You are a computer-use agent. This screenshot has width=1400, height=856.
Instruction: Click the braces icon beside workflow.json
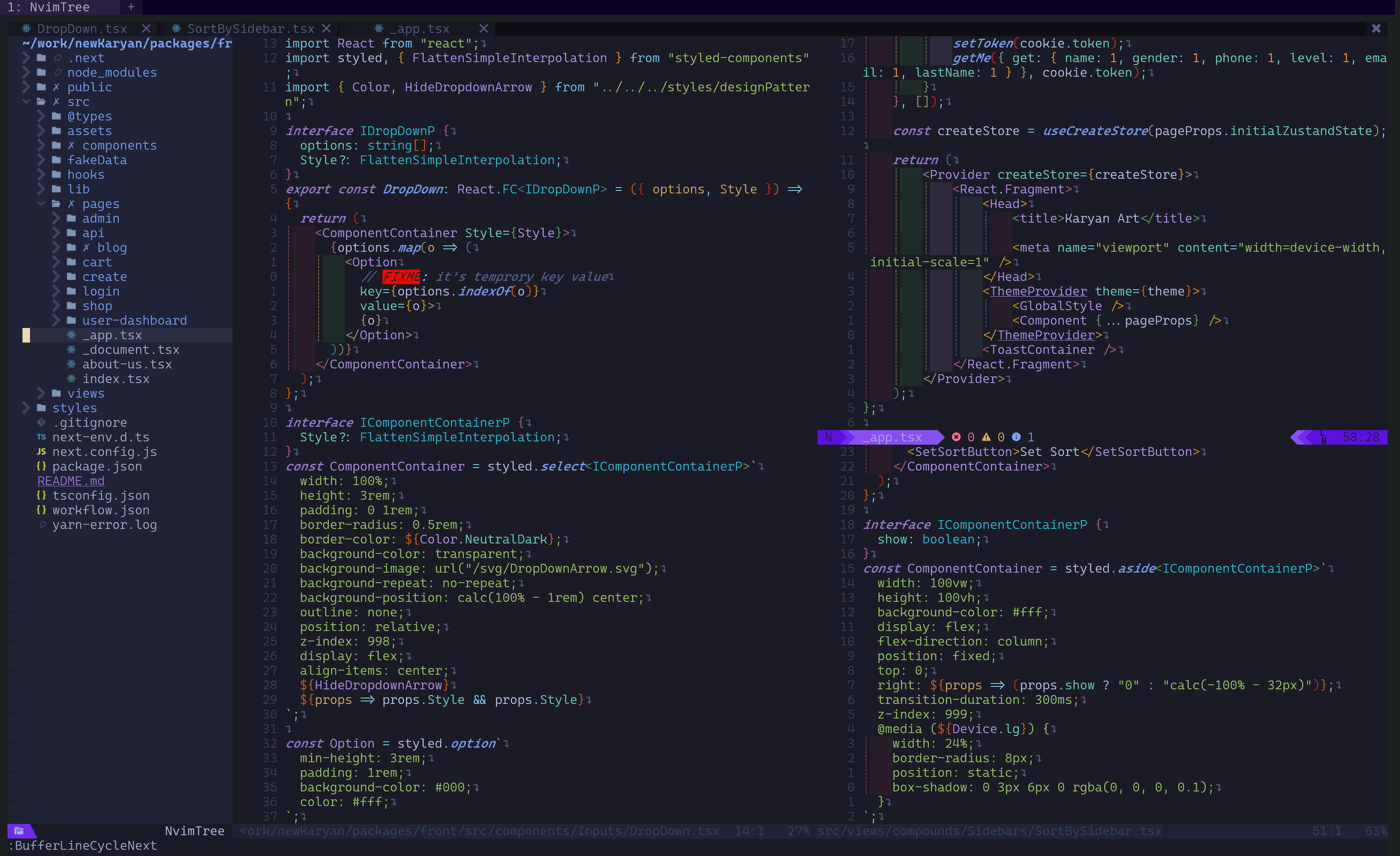tap(41, 510)
